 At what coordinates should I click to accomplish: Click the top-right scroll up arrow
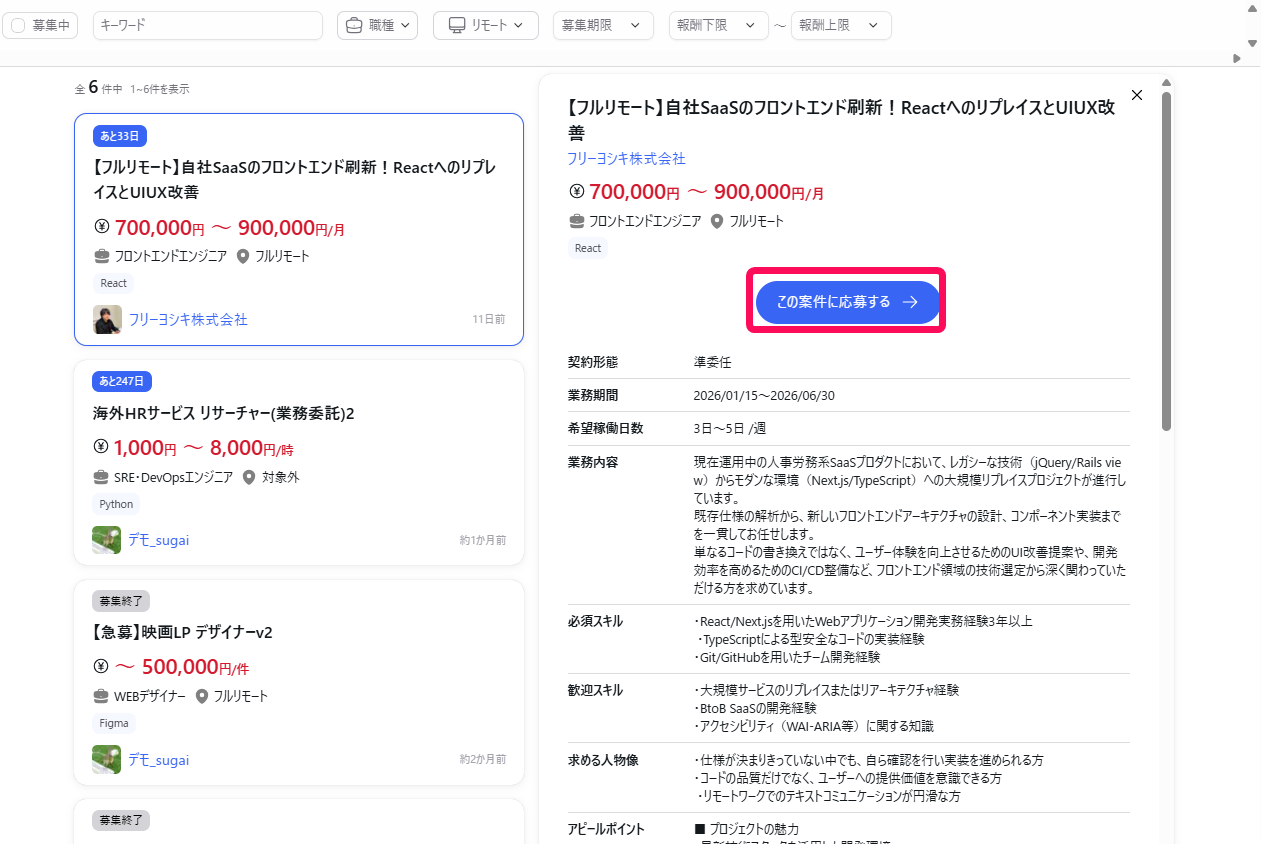pyautogui.click(x=1252, y=9)
